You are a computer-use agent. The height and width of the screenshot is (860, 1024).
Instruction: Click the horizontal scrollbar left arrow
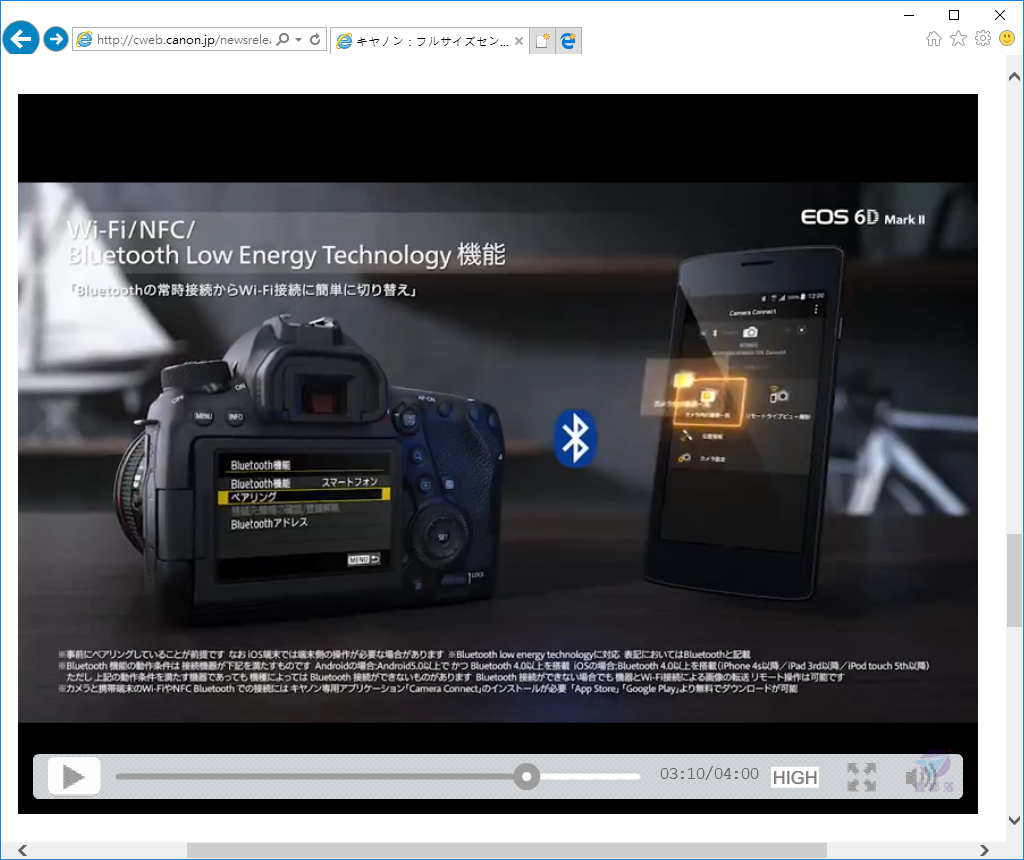23,850
